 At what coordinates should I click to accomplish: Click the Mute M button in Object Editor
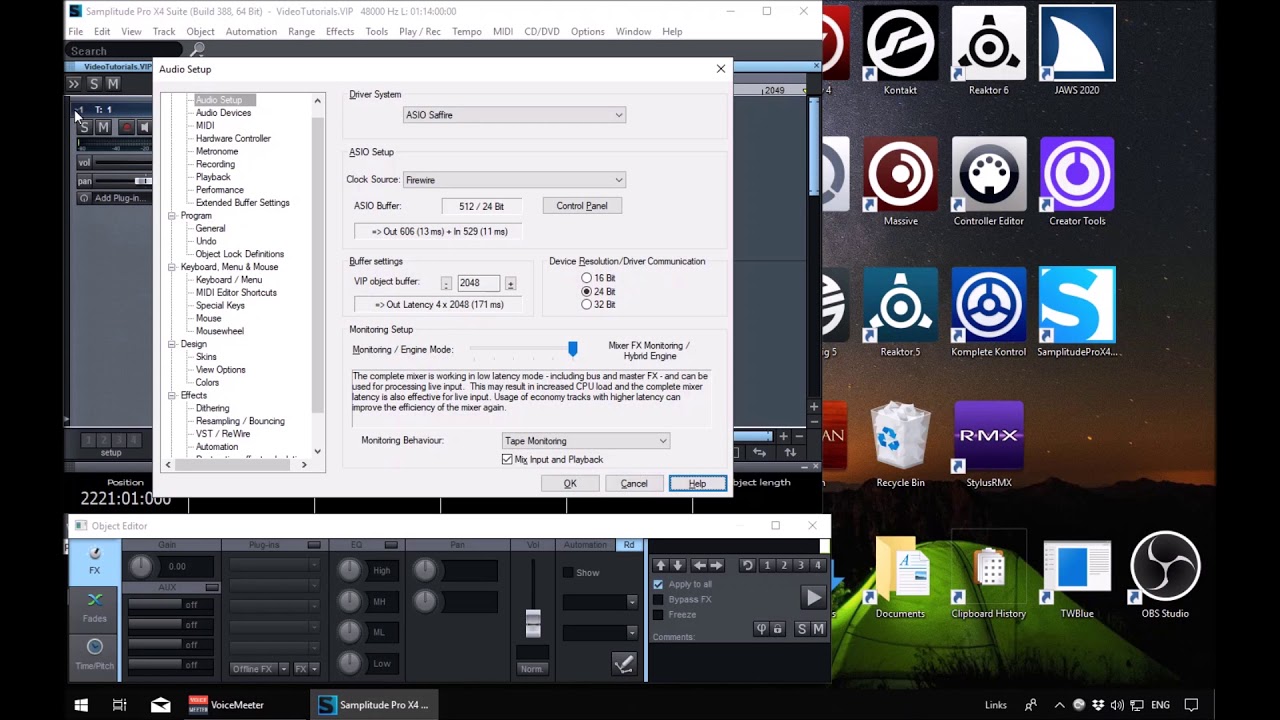(818, 629)
